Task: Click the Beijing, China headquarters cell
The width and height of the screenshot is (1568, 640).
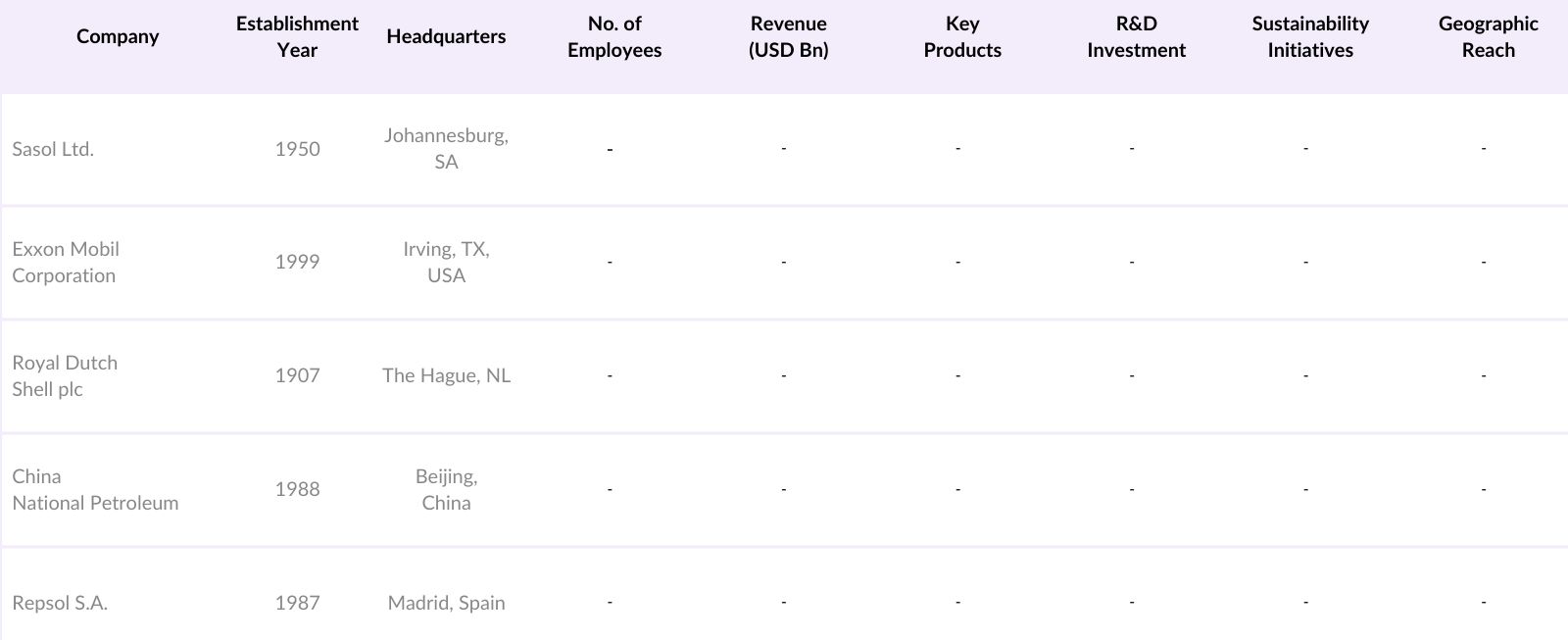Action: pyautogui.click(x=446, y=490)
